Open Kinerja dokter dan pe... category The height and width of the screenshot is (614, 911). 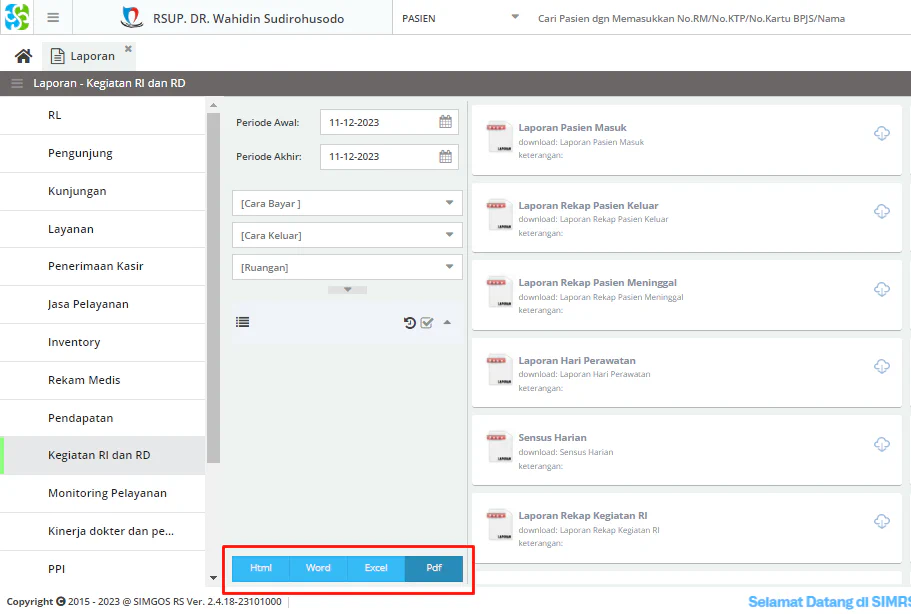click(x=103, y=531)
